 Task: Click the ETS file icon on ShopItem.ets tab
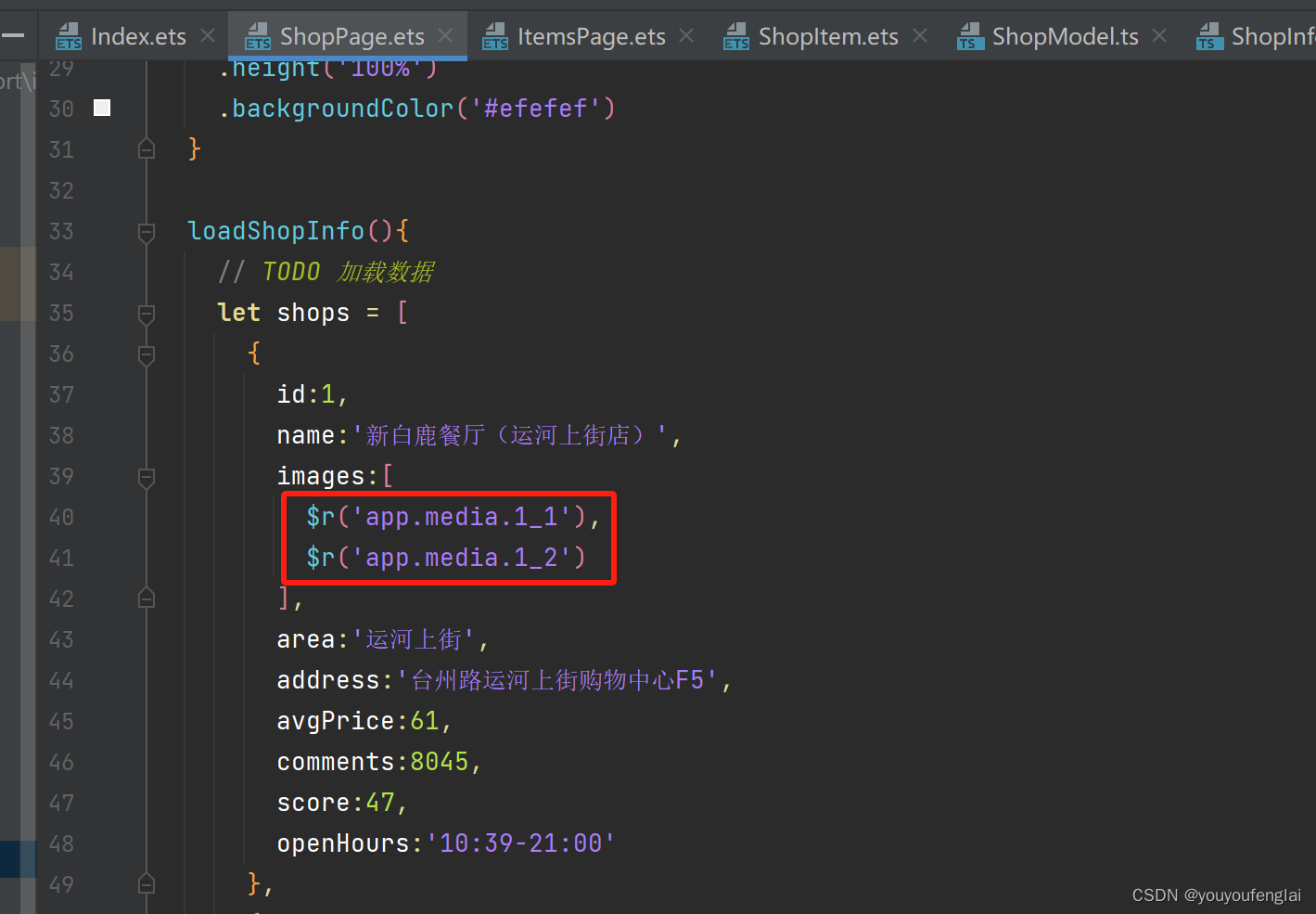(x=736, y=36)
